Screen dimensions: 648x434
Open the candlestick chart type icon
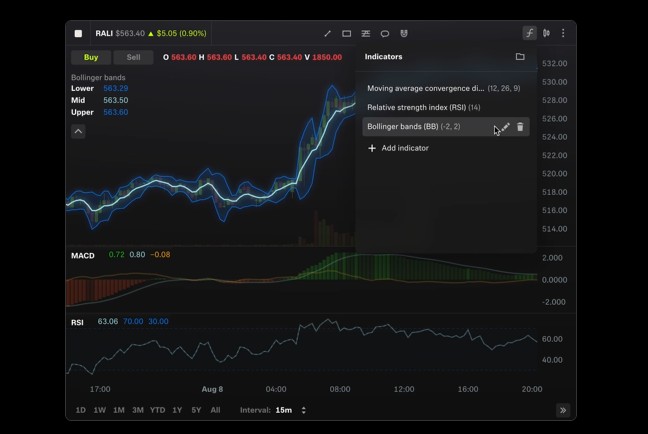tap(546, 33)
